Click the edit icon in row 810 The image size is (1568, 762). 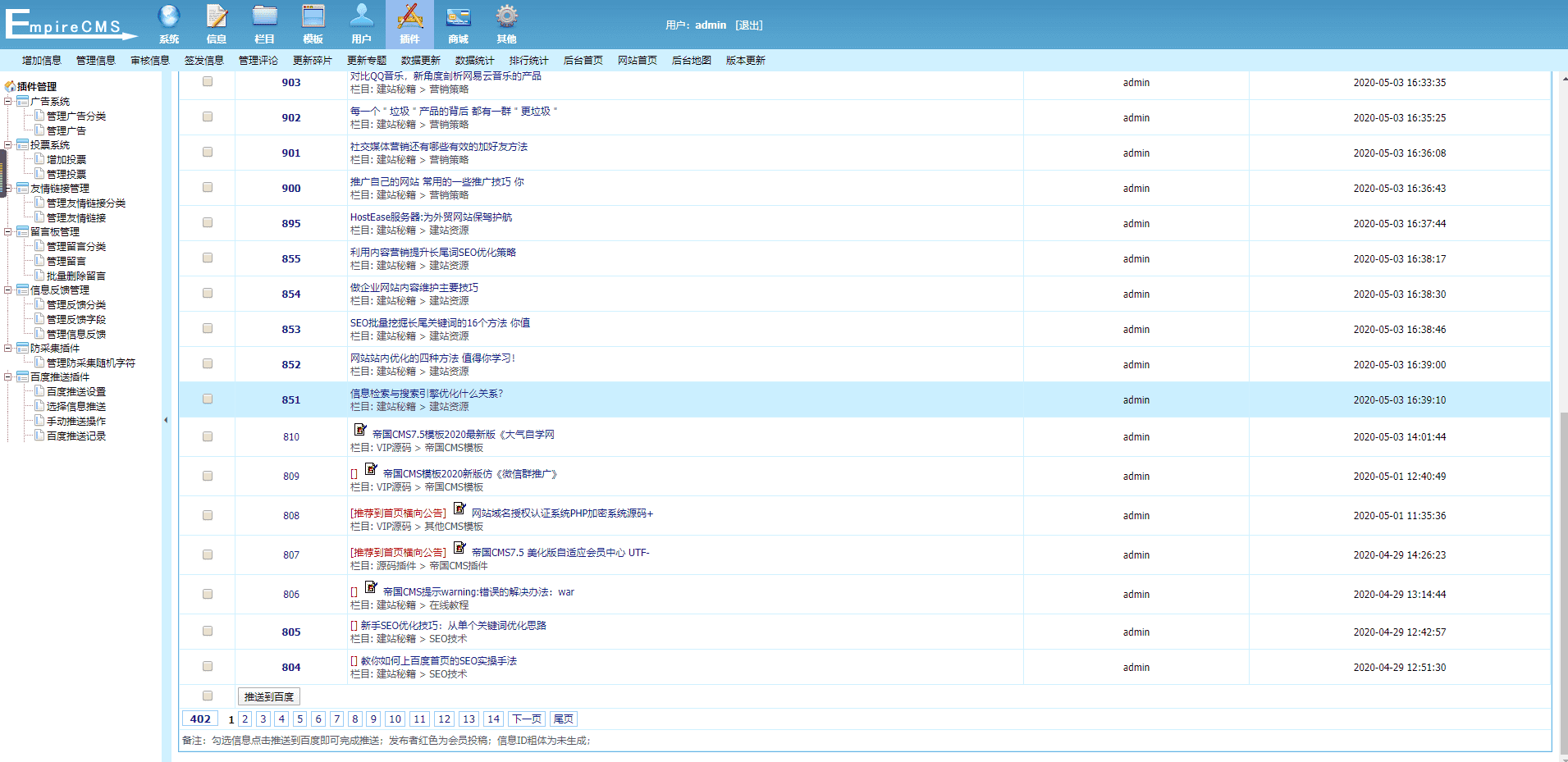360,429
